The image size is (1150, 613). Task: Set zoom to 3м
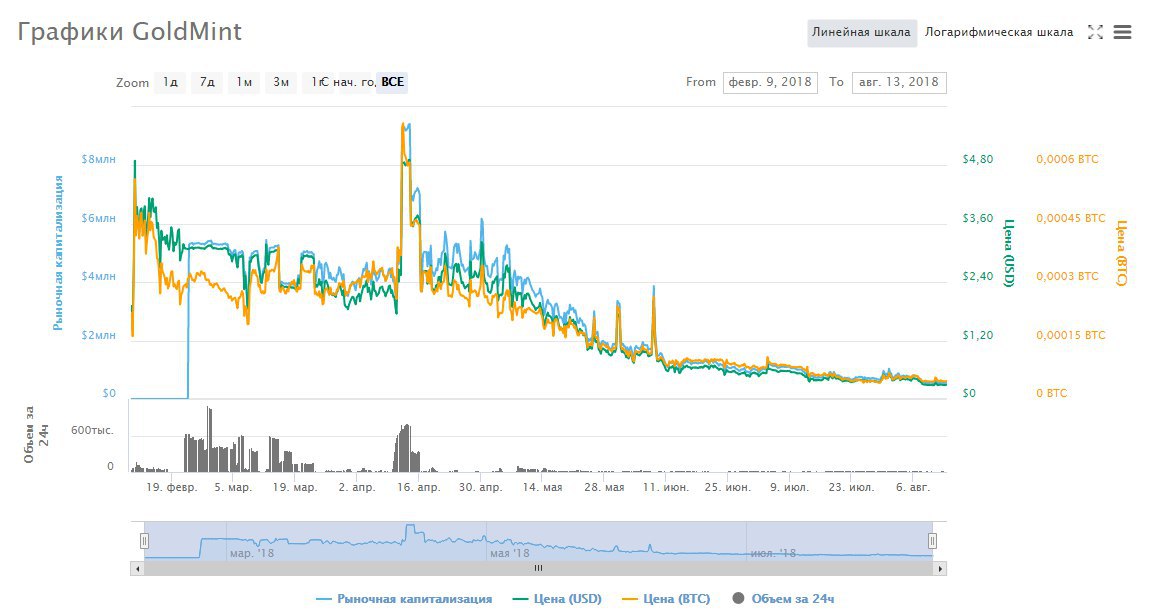point(281,82)
